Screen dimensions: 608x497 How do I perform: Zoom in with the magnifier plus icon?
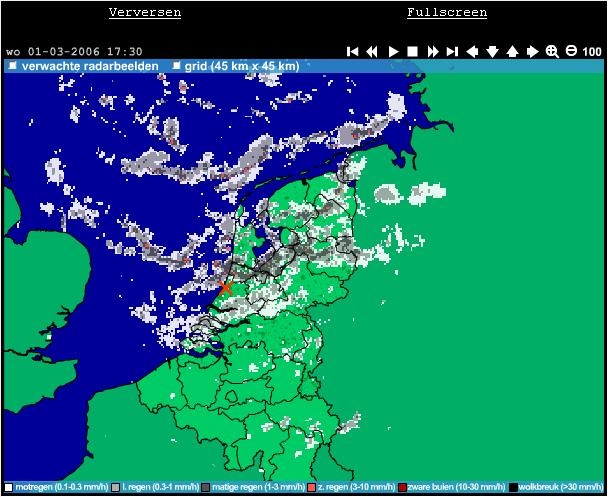coord(552,51)
